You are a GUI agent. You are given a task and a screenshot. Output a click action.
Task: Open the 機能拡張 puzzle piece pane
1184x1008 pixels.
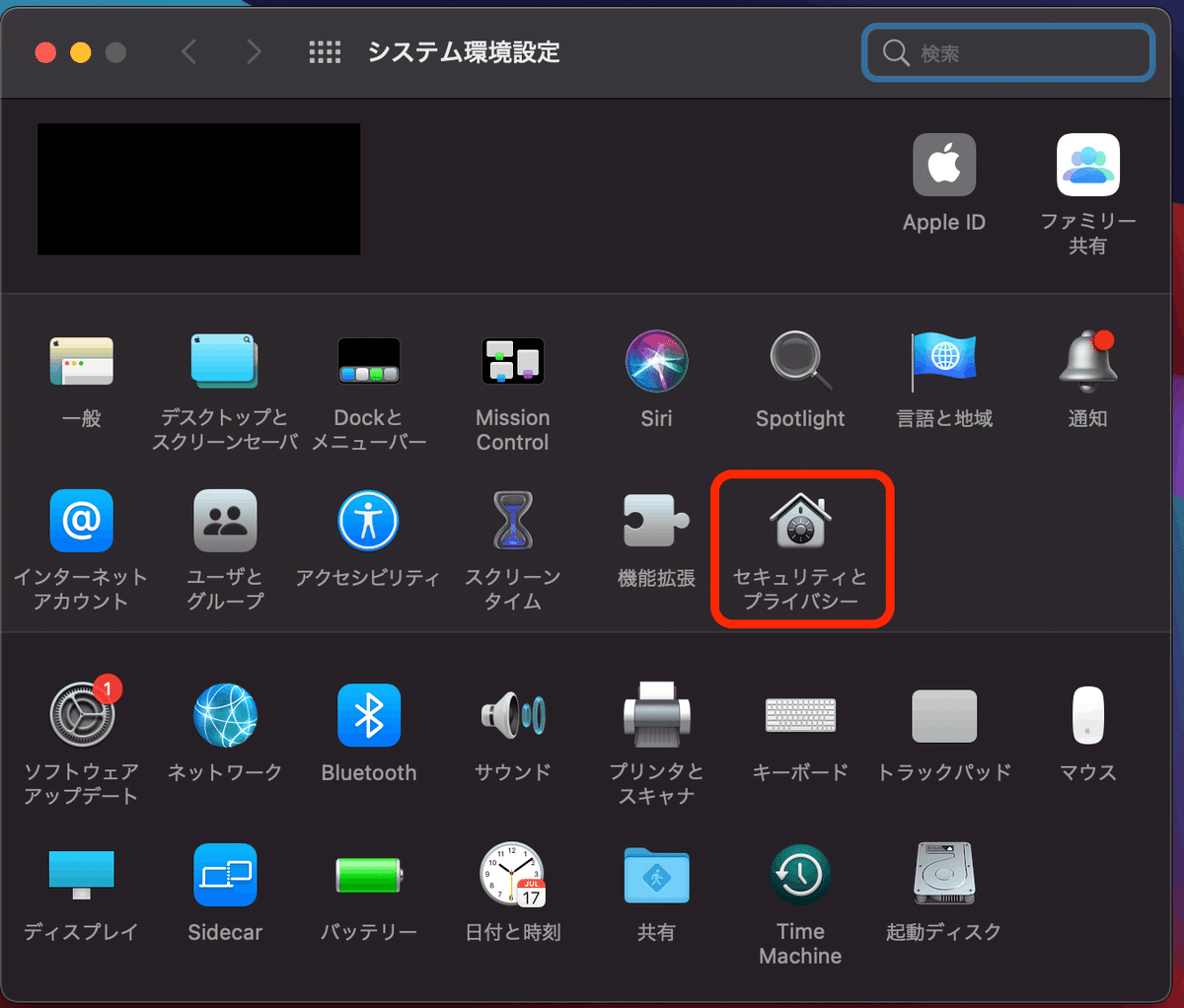(656, 520)
